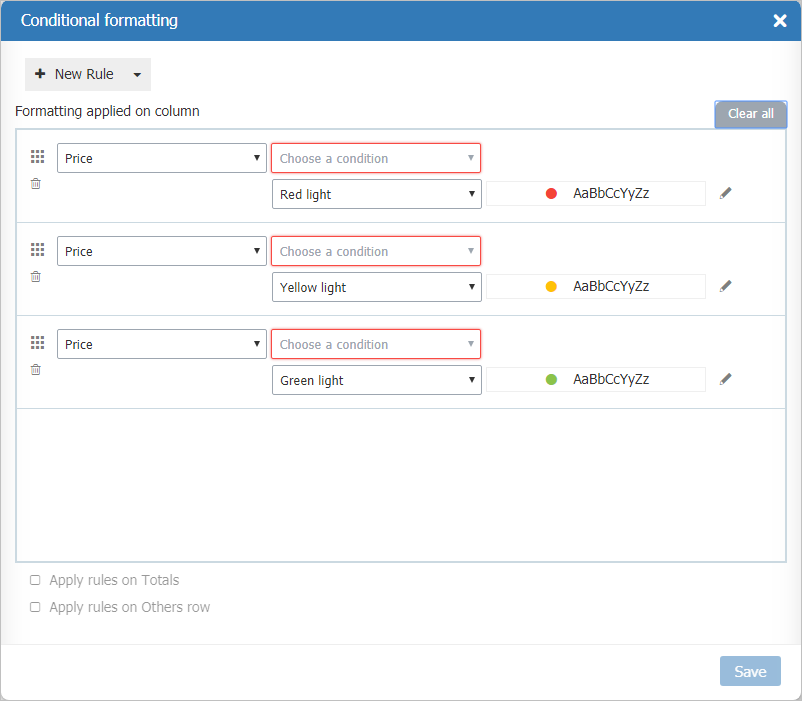This screenshot has height=701, width=802.
Task: Enable Apply rules on Totals
Action: [x=35, y=580]
